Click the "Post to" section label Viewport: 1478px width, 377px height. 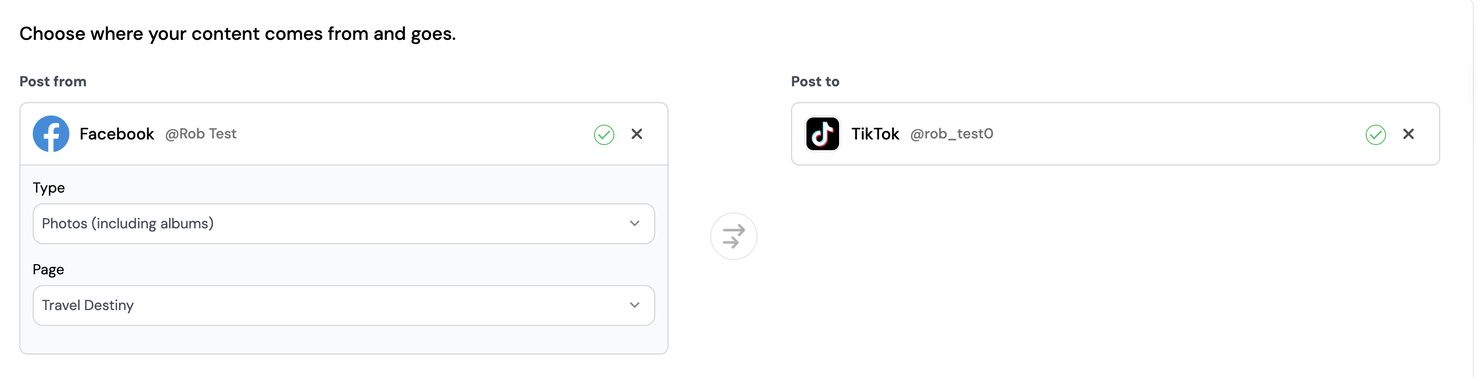pos(815,82)
